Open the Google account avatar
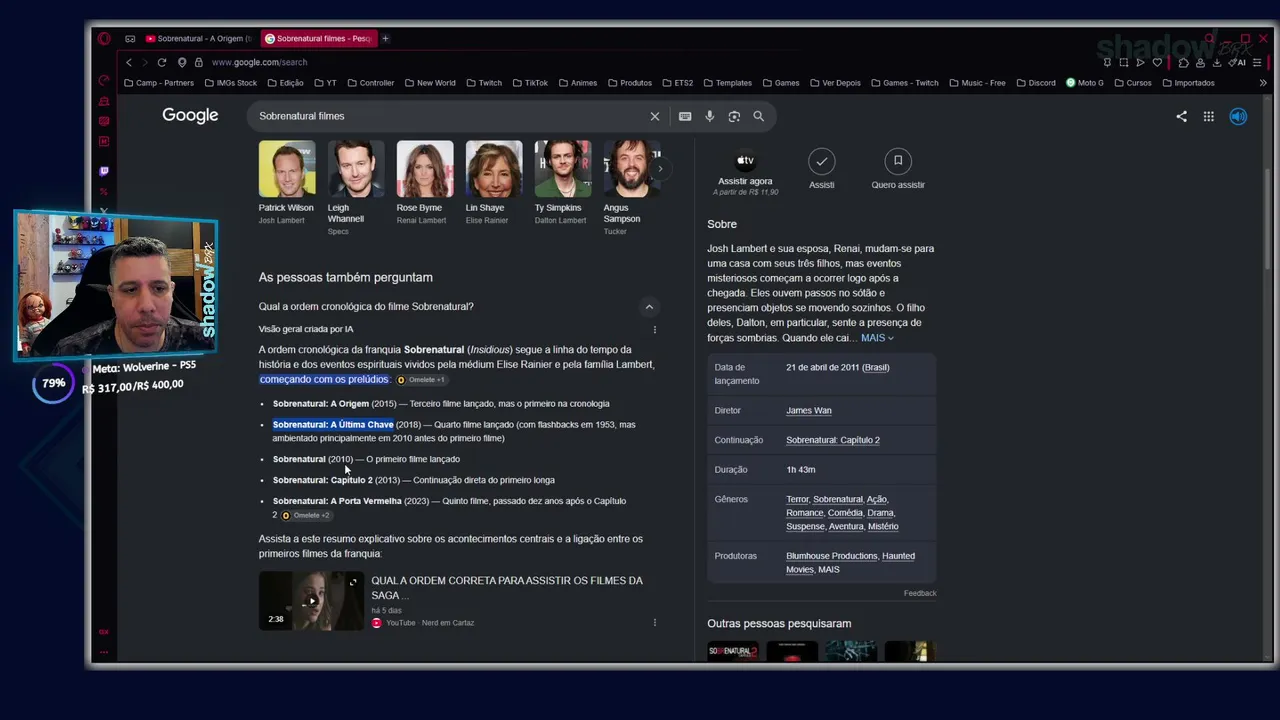1280x720 pixels. [1238, 116]
